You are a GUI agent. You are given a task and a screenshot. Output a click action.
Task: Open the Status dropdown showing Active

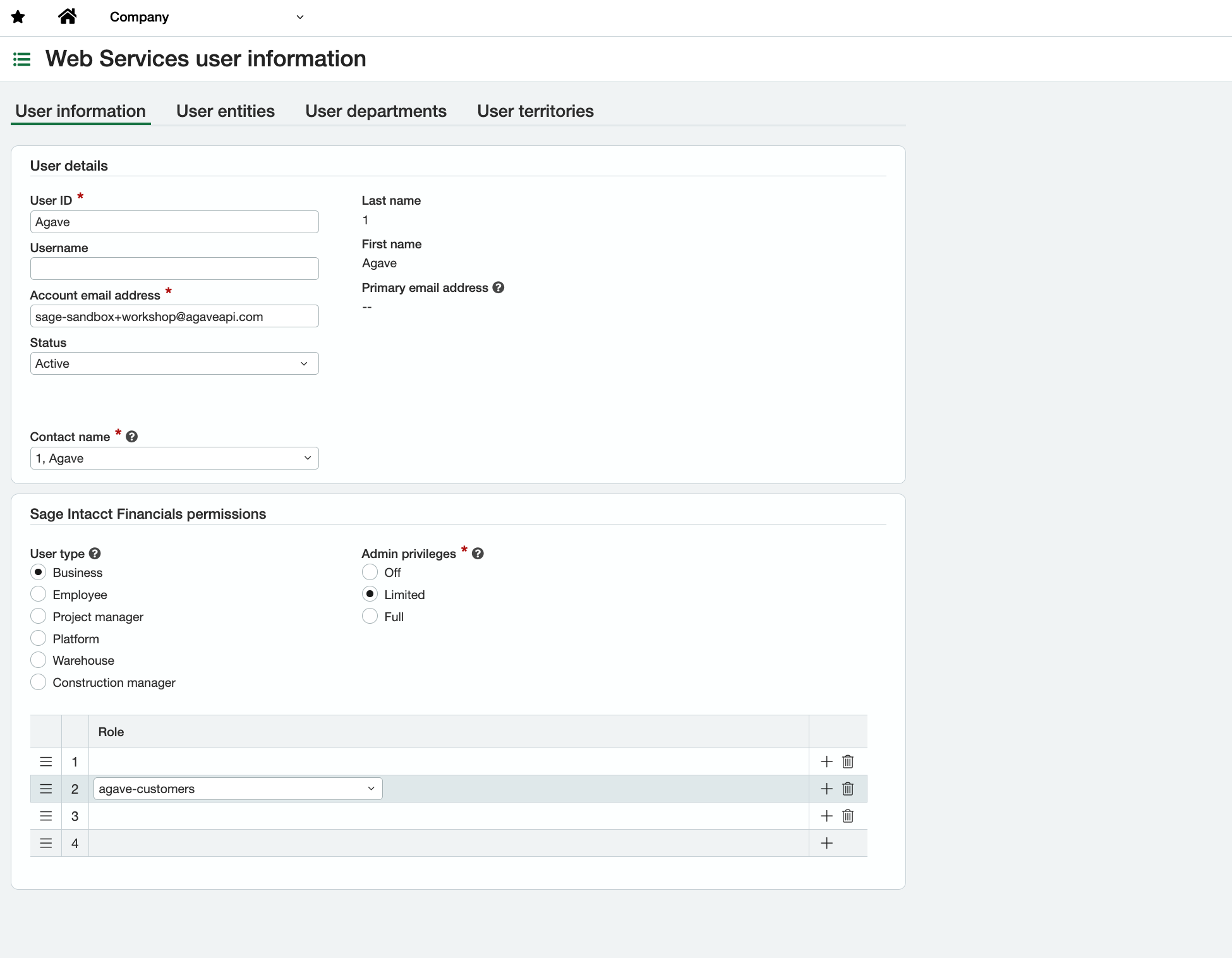point(174,363)
